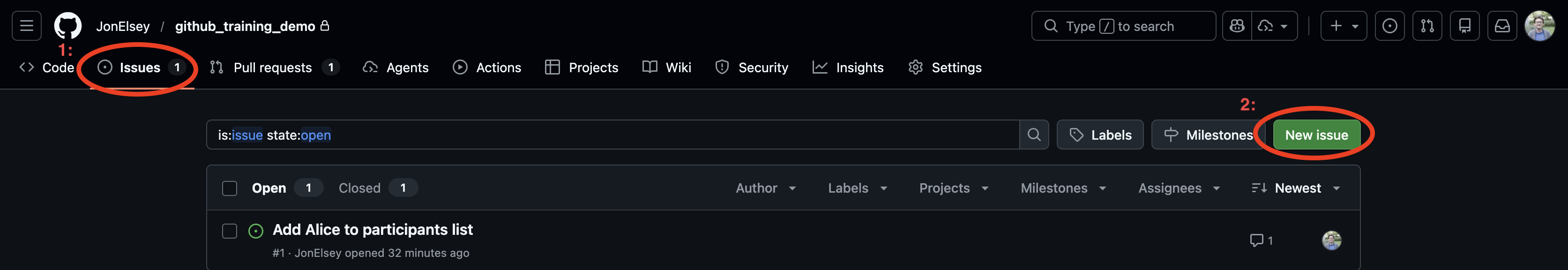Image resolution: width=1568 pixels, height=270 pixels.
Task: Open 'Add Alice to participants list' issue
Action: 373,230
